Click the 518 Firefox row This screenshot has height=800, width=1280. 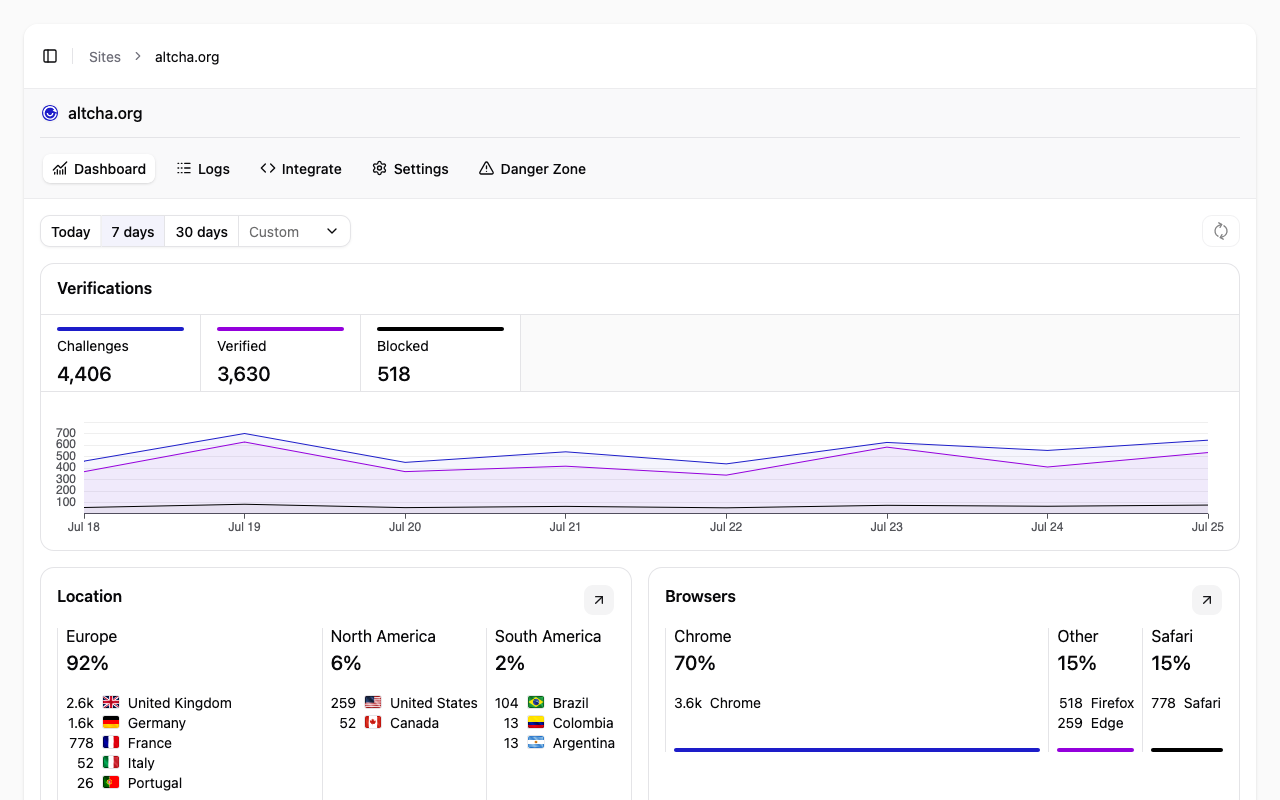point(1096,703)
